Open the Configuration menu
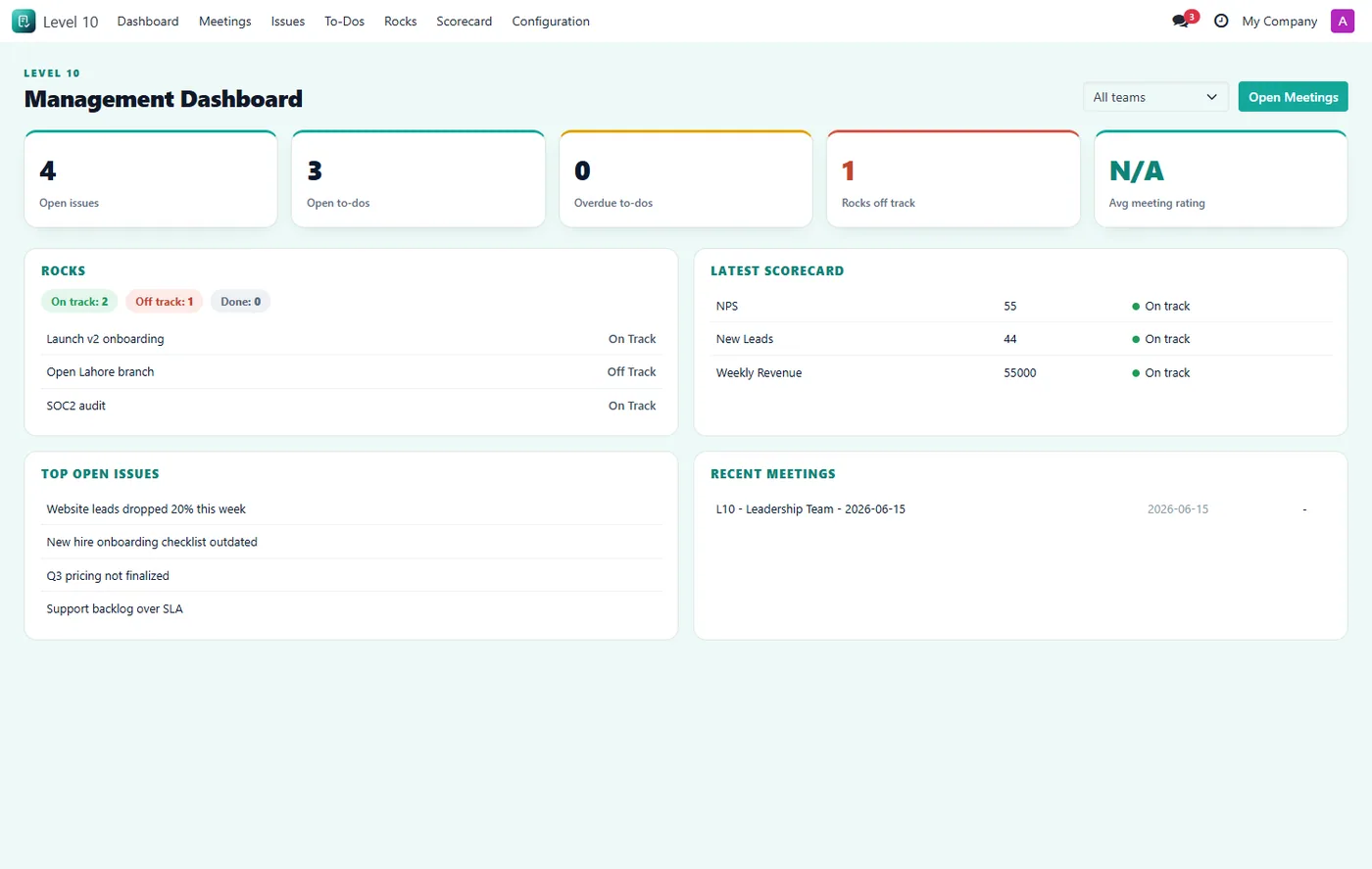This screenshot has width=1372, height=869. (x=551, y=21)
